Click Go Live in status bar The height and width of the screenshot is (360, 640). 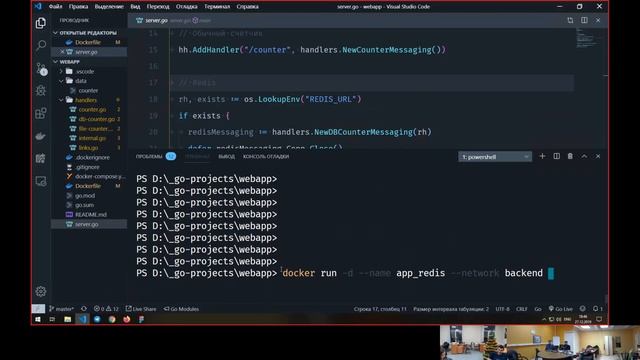tap(560, 309)
